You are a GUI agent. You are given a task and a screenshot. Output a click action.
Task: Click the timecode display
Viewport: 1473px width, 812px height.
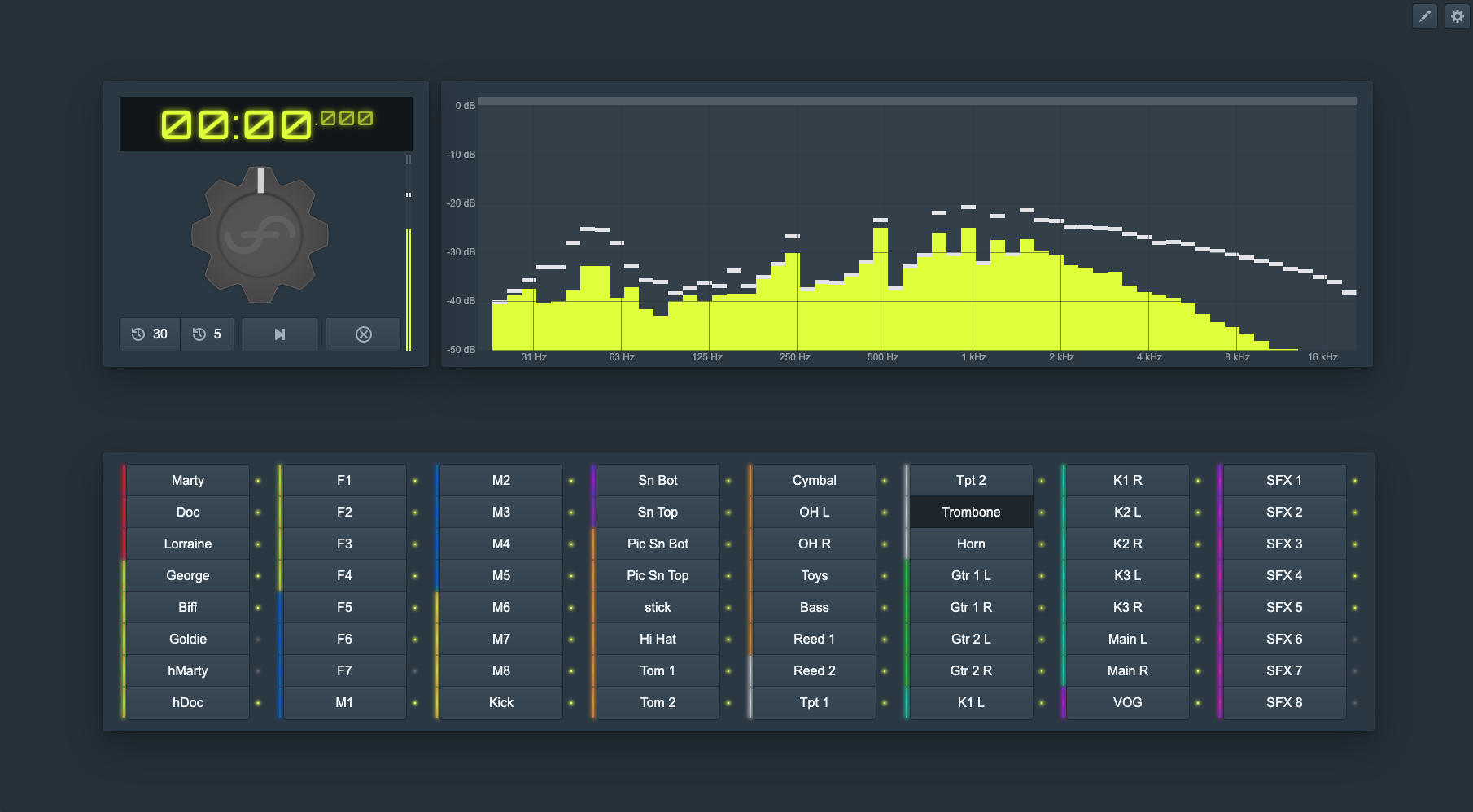pos(266,124)
